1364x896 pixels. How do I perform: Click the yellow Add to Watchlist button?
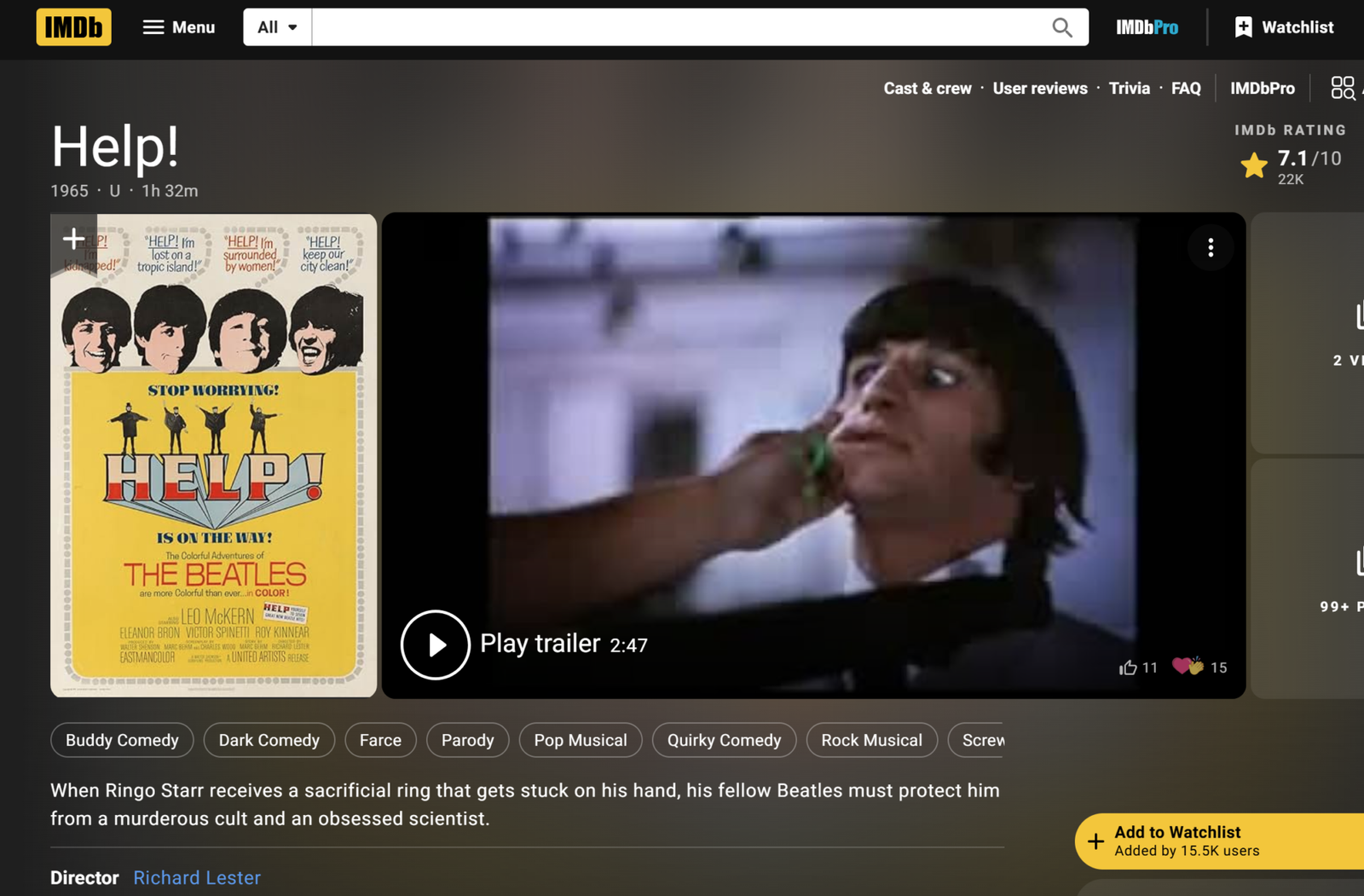1219,841
